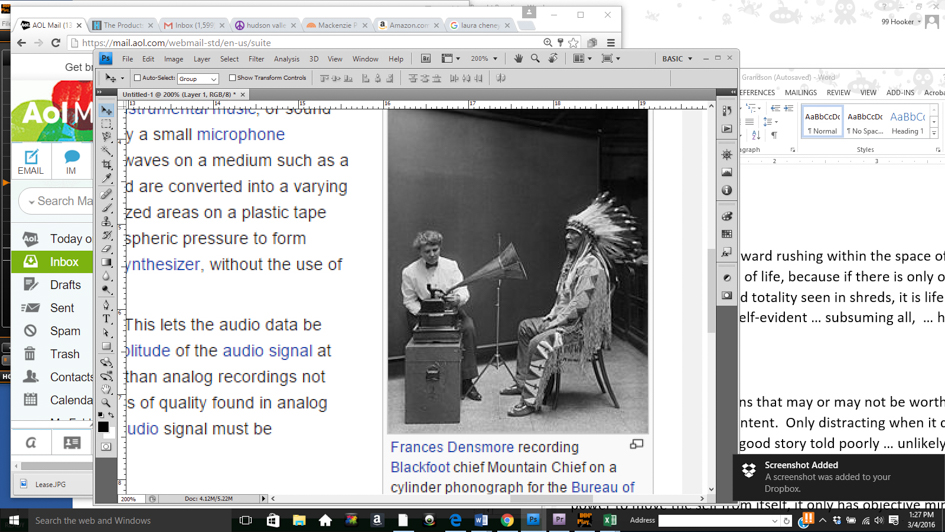Select the Move tool in Photoshop toolbox

[x=106, y=110]
